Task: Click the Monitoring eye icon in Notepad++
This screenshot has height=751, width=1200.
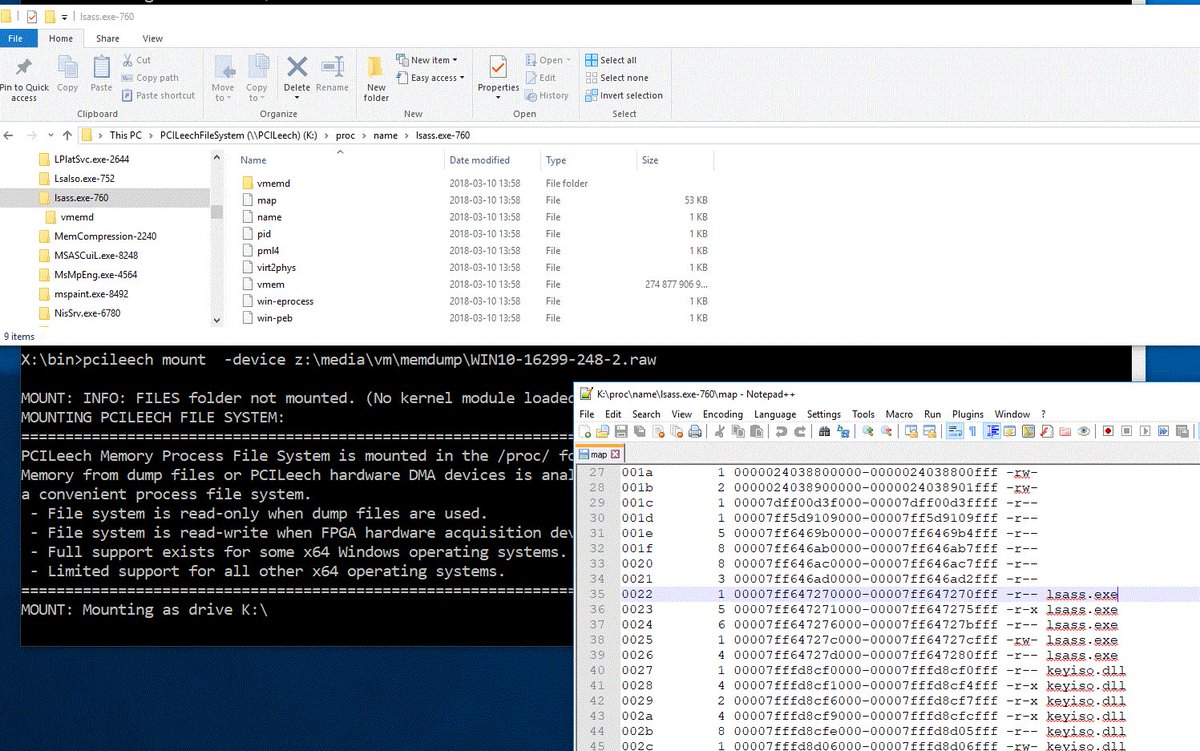Action: 1083,432
